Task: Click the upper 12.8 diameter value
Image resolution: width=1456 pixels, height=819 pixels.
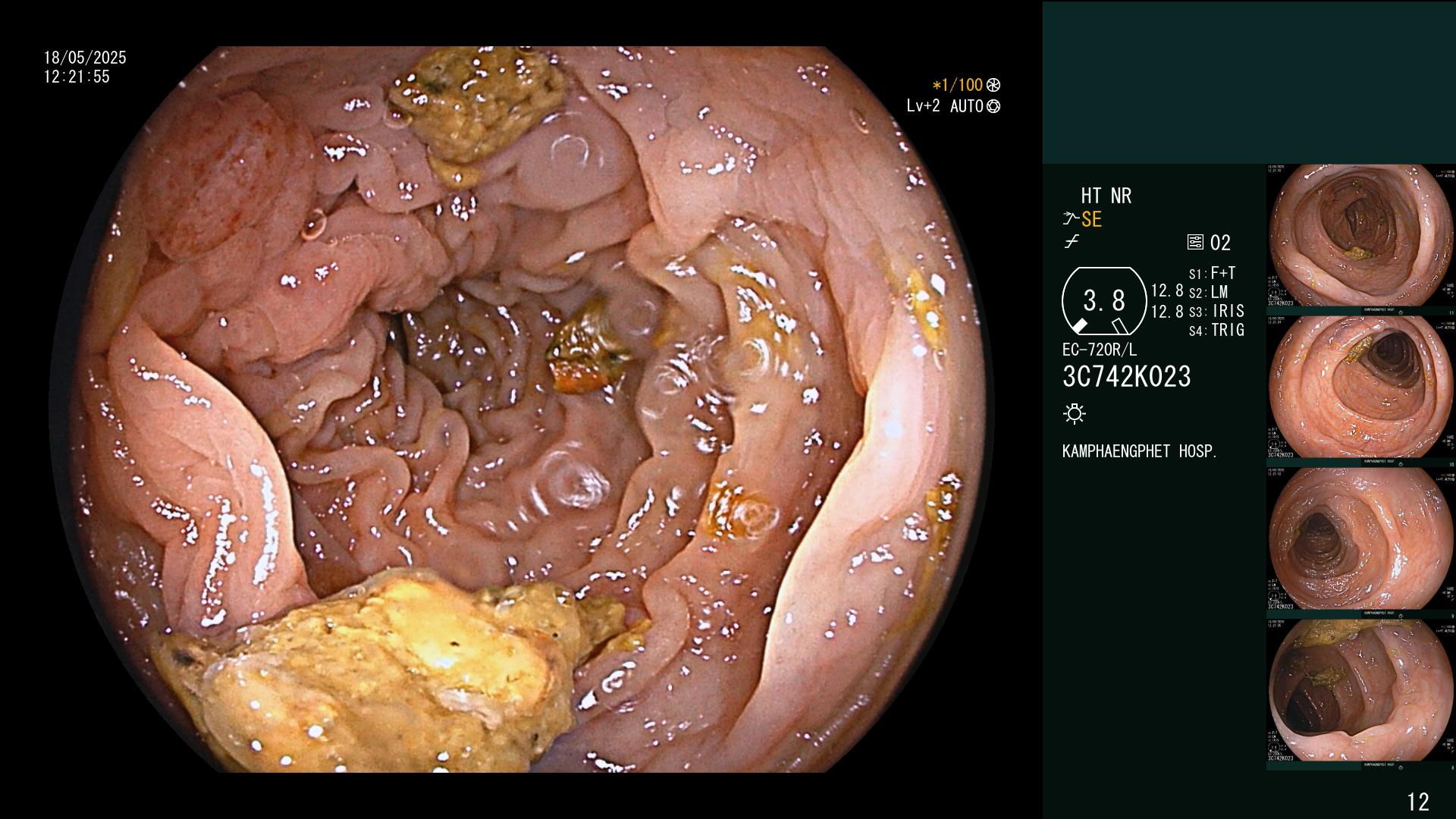Action: click(x=1167, y=290)
